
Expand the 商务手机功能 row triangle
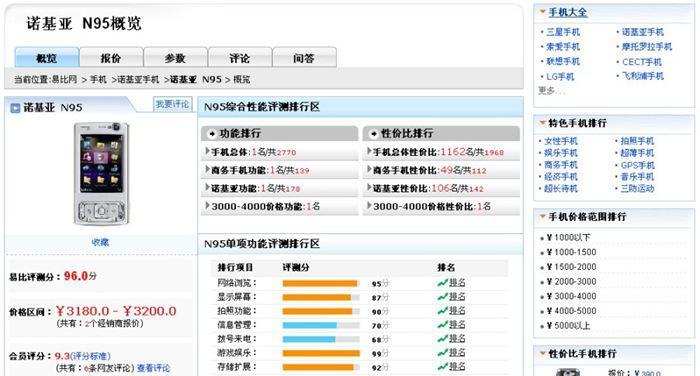pos(207,169)
